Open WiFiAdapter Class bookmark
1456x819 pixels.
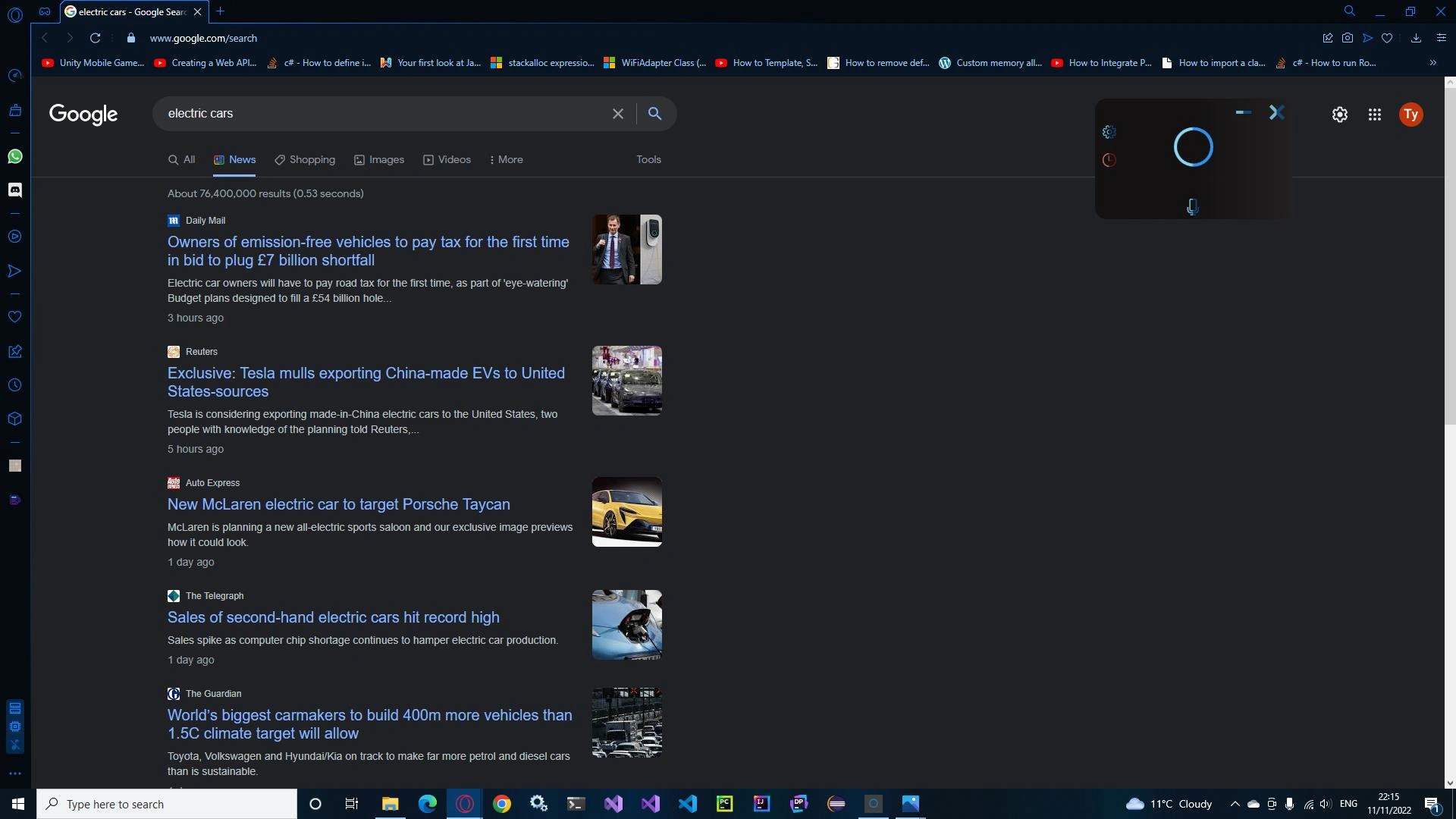coord(655,63)
